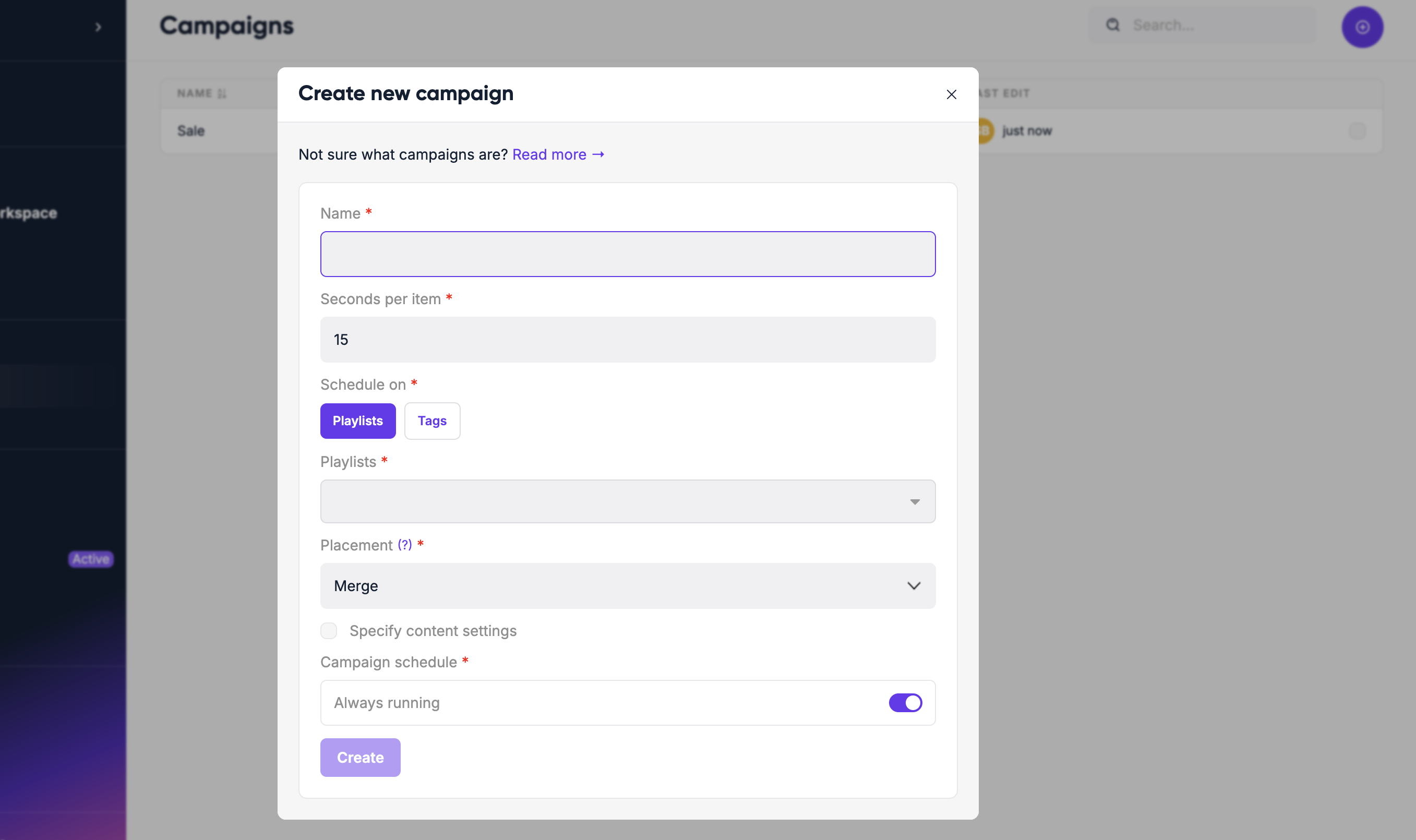Enable the Specify content settings checkbox
1416x840 pixels.
click(x=329, y=631)
